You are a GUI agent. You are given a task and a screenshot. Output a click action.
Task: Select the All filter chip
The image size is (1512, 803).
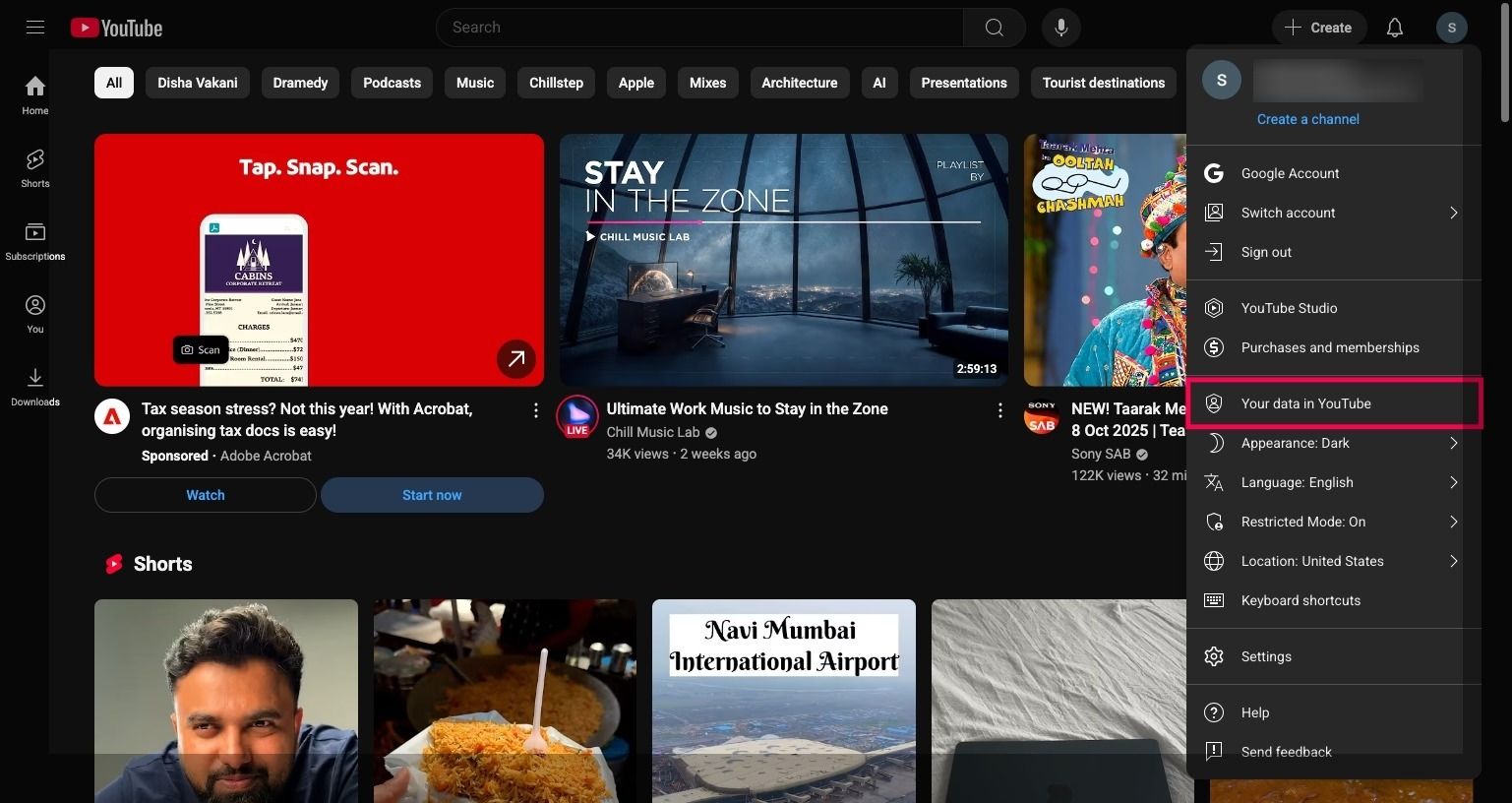coord(114,83)
